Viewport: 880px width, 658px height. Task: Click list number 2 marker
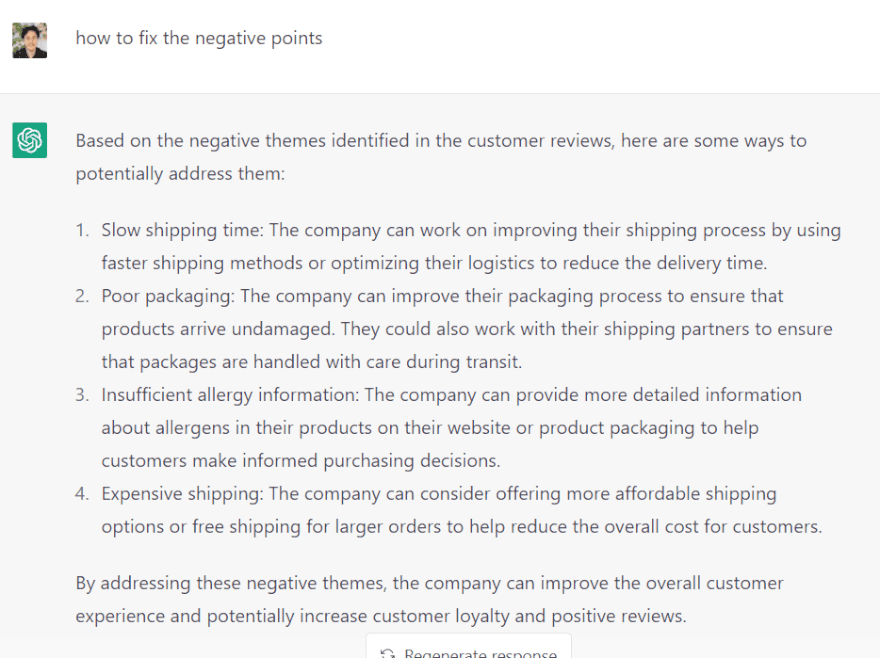click(x=82, y=297)
